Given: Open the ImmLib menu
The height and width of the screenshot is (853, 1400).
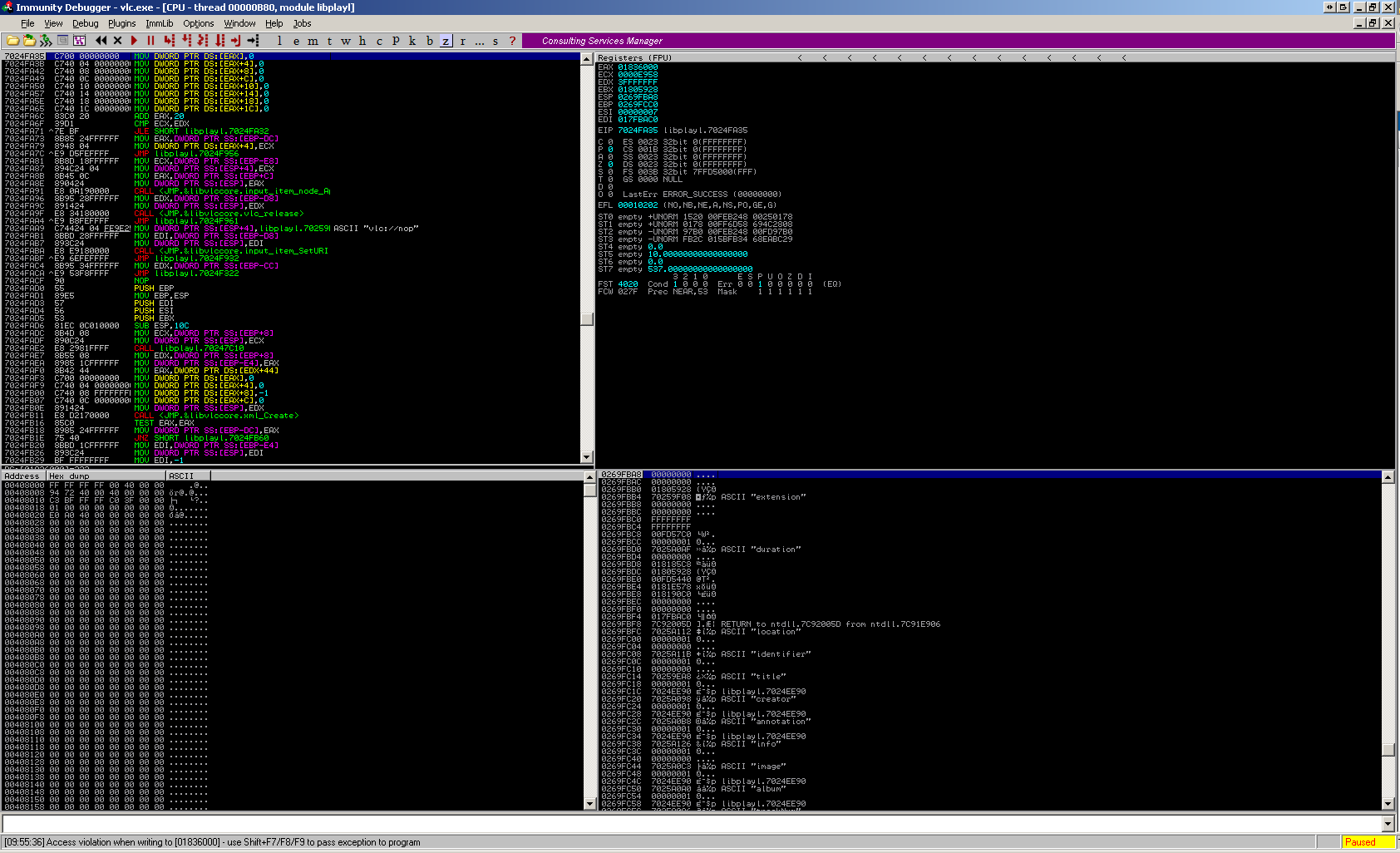Looking at the screenshot, I should [x=160, y=23].
